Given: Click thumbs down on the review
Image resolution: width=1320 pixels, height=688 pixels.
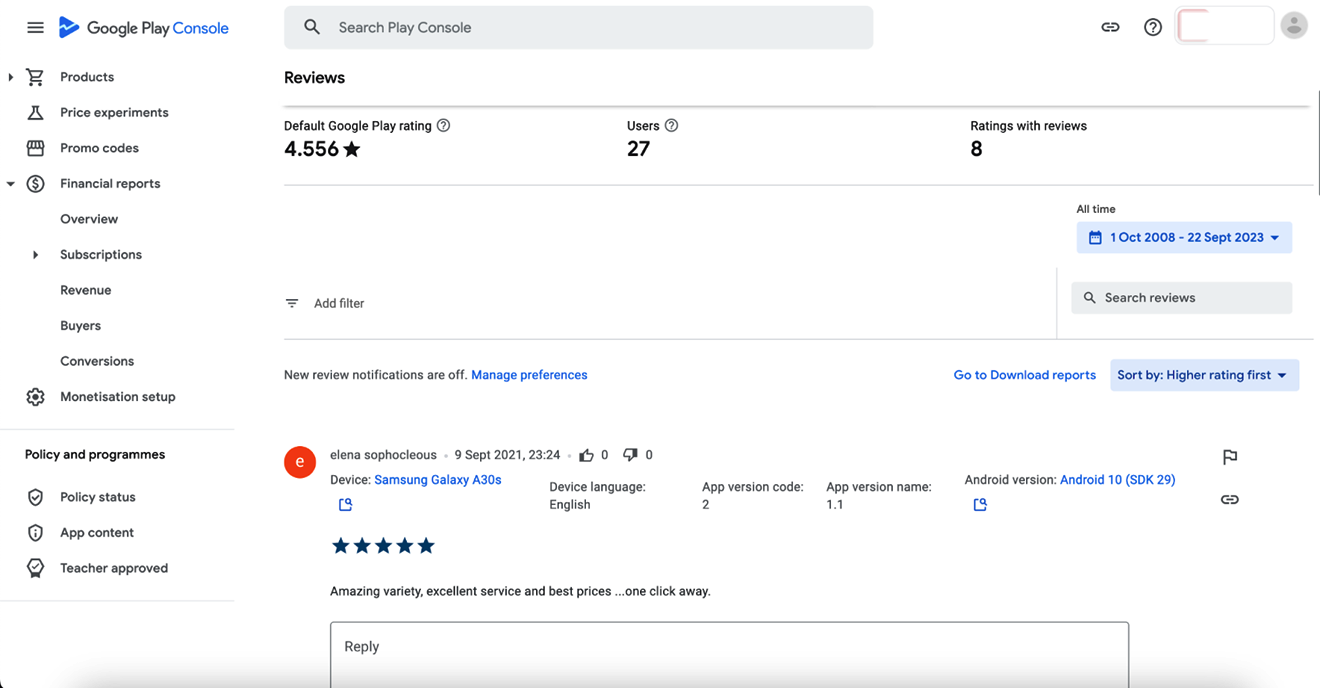Looking at the screenshot, I should point(630,455).
